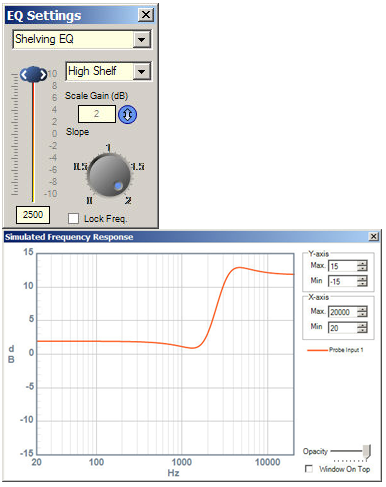Click the Simulated Frequency Response title bar
The image size is (386, 487).
191,237
